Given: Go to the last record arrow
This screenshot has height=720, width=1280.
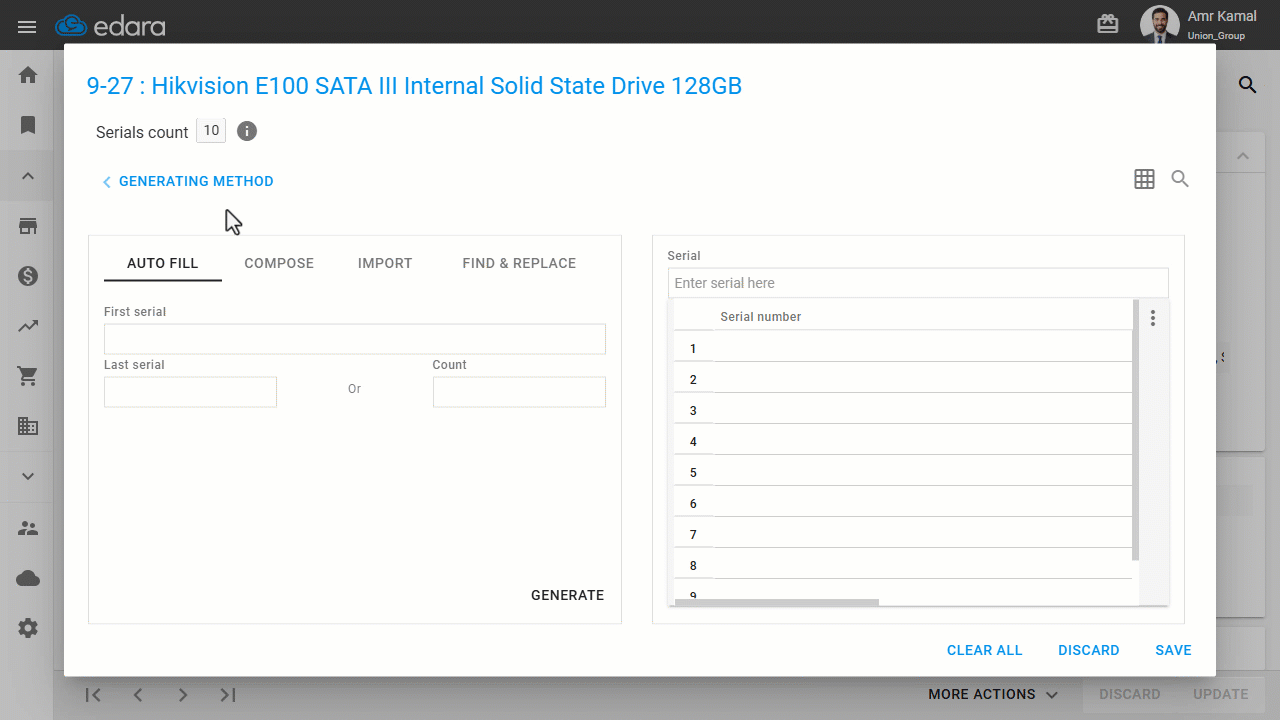Looking at the screenshot, I should pos(227,694).
